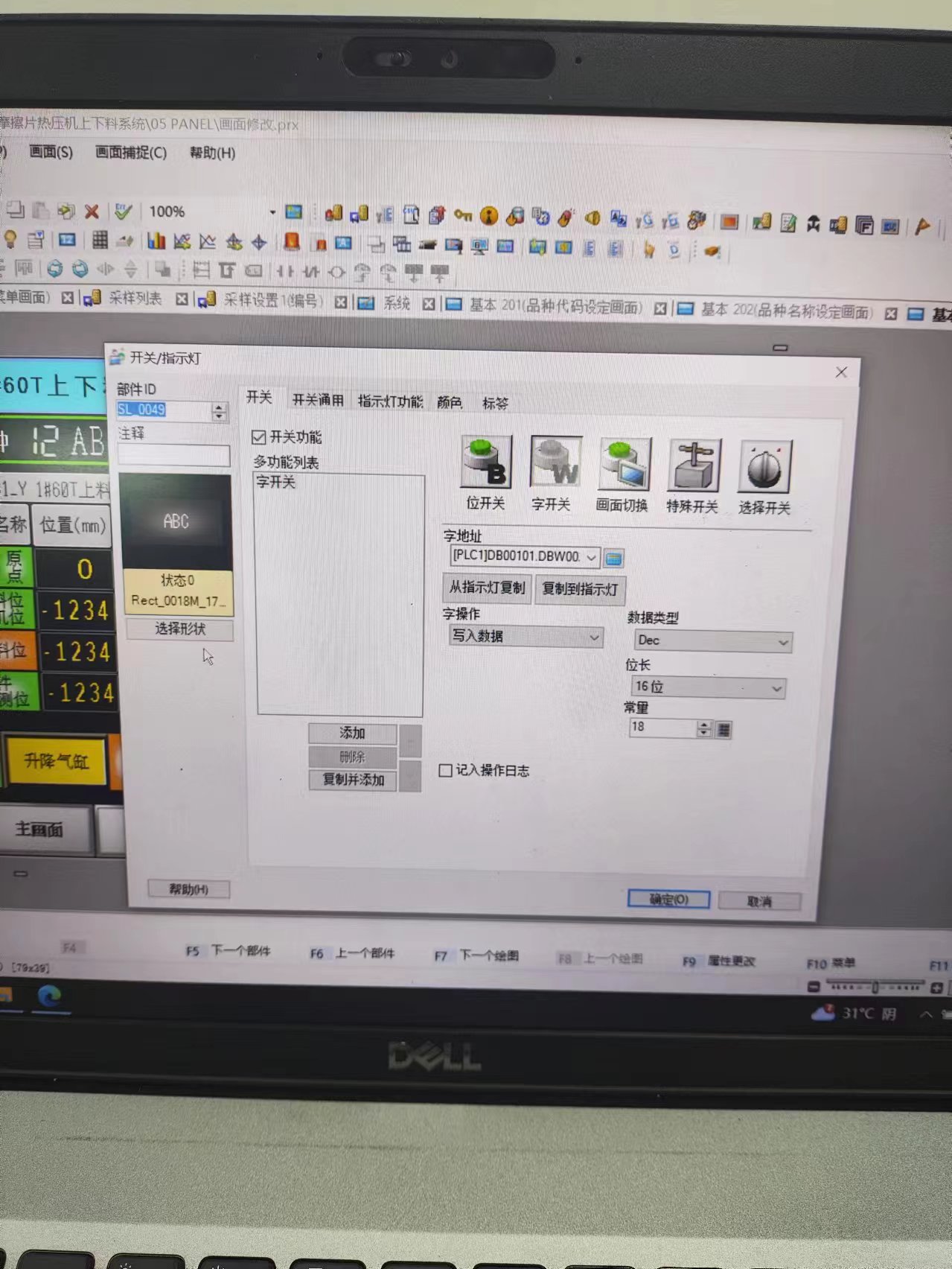Screen dimensions: 952x1269
Task: Select the 字开关 word switch icon
Action: pyautogui.click(x=555, y=463)
